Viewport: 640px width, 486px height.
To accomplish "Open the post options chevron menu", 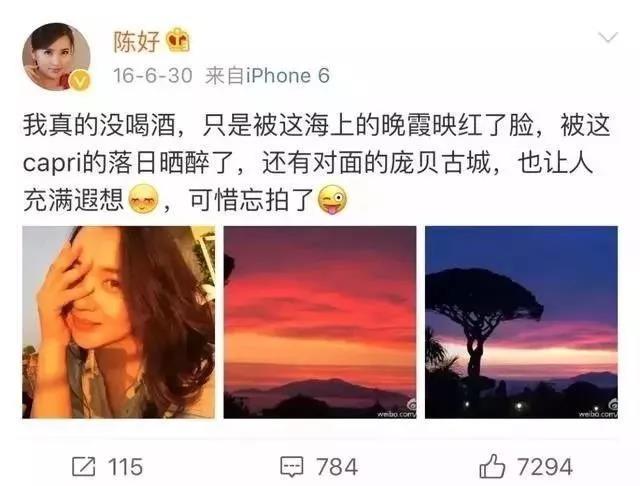I will click(608, 38).
